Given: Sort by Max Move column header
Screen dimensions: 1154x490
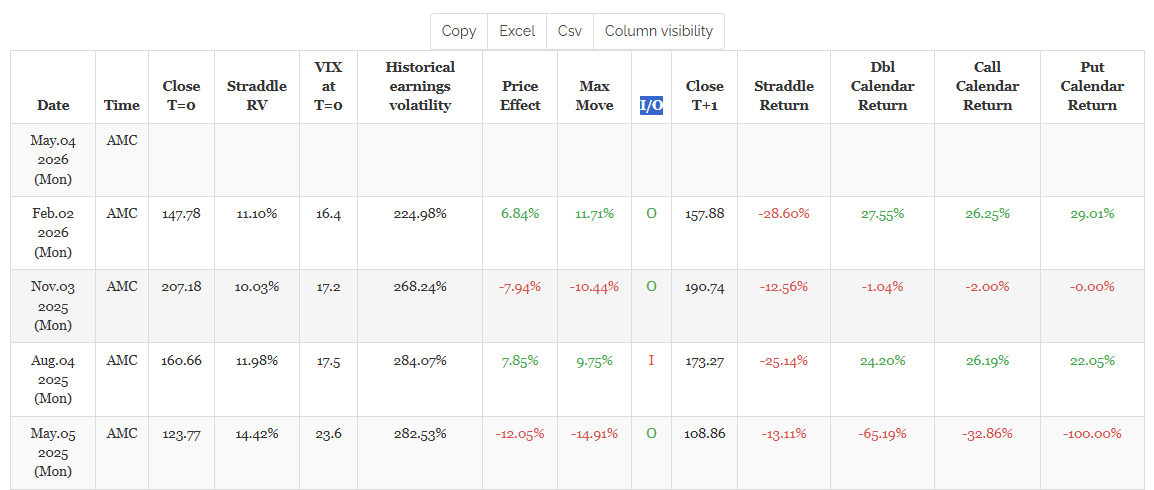Looking at the screenshot, I should [x=595, y=87].
